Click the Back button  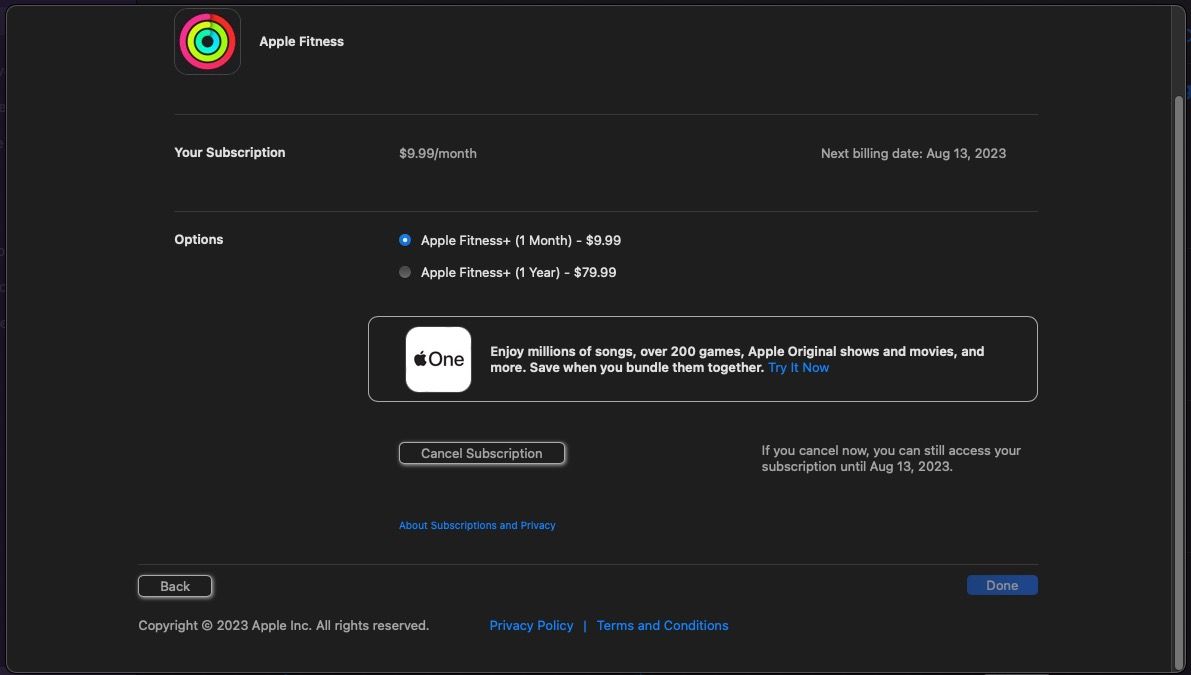pos(174,585)
